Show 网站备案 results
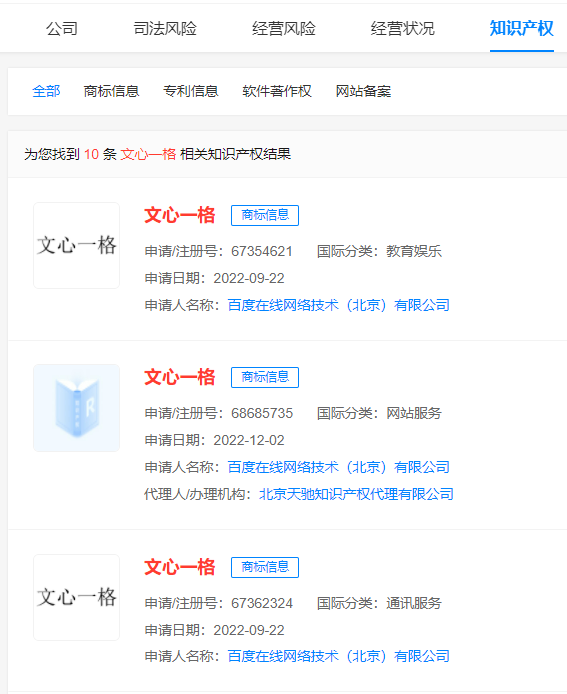The height and width of the screenshot is (694, 567). point(363,91)
